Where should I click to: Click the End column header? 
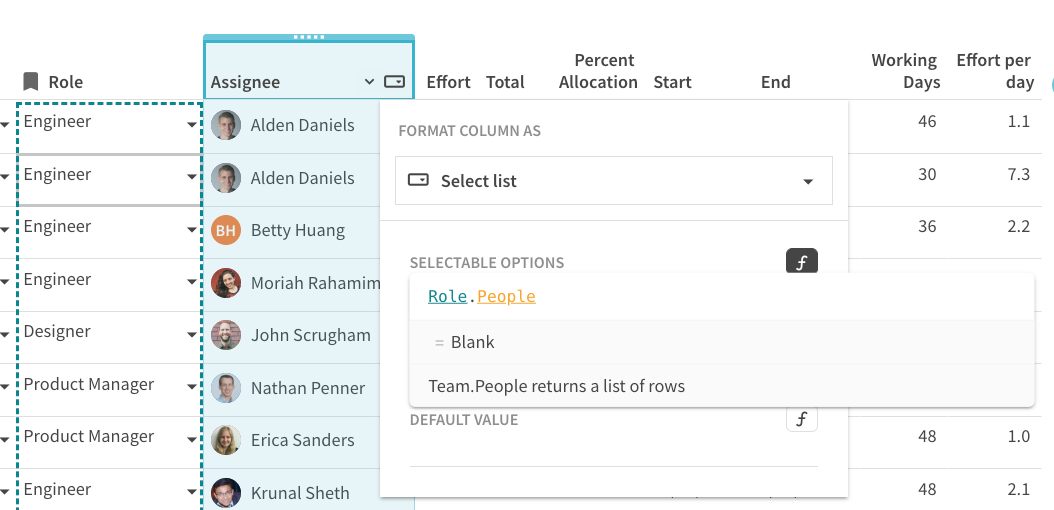coord(775,82)
